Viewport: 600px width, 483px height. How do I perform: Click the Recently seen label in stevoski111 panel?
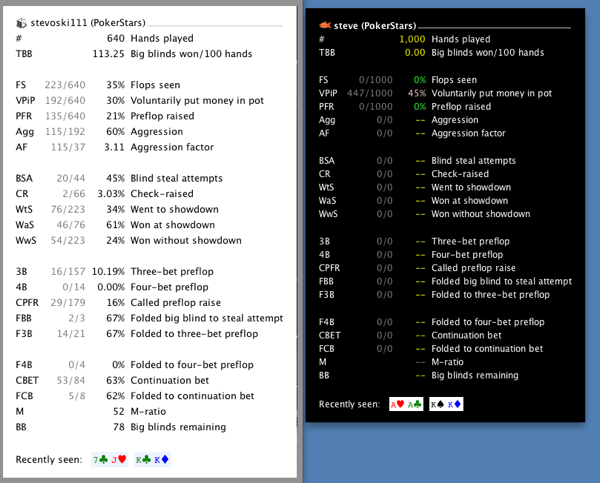pyautogui.click(x=49, y=460)
